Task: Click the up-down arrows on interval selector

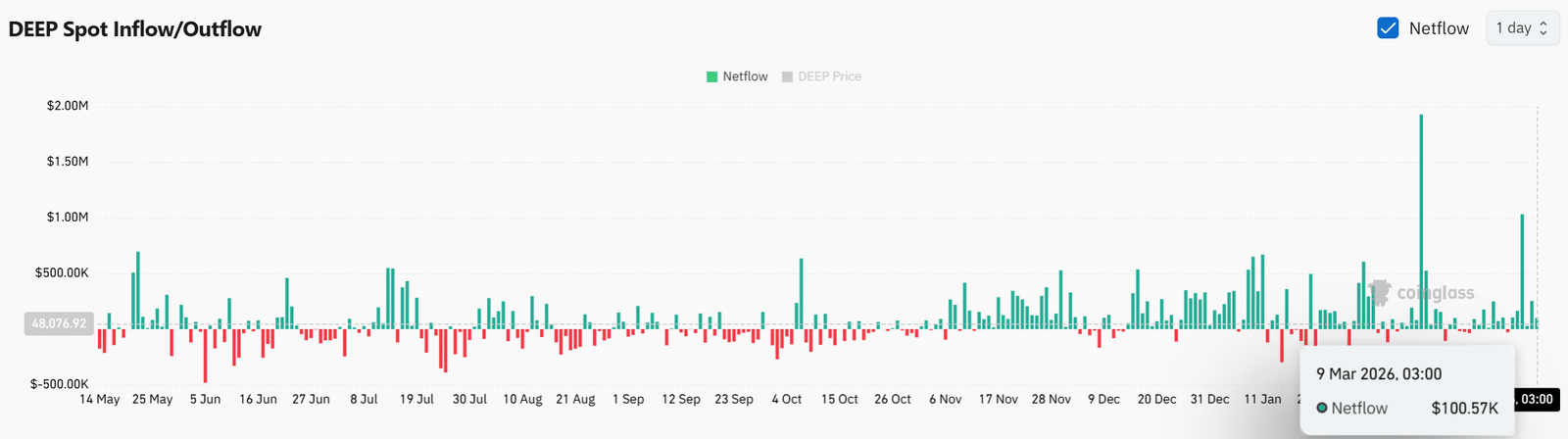Action: (1543, 28)
